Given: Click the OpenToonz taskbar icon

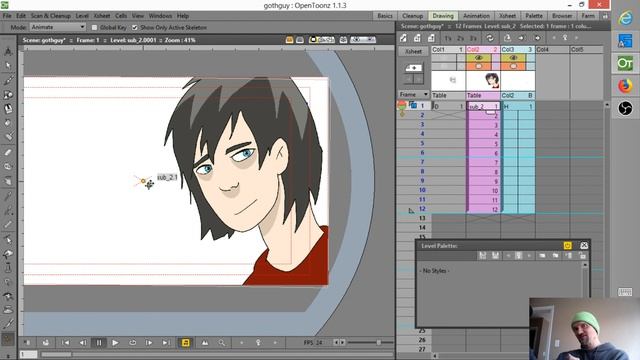Looking at the screenshot, I should 625,63.
